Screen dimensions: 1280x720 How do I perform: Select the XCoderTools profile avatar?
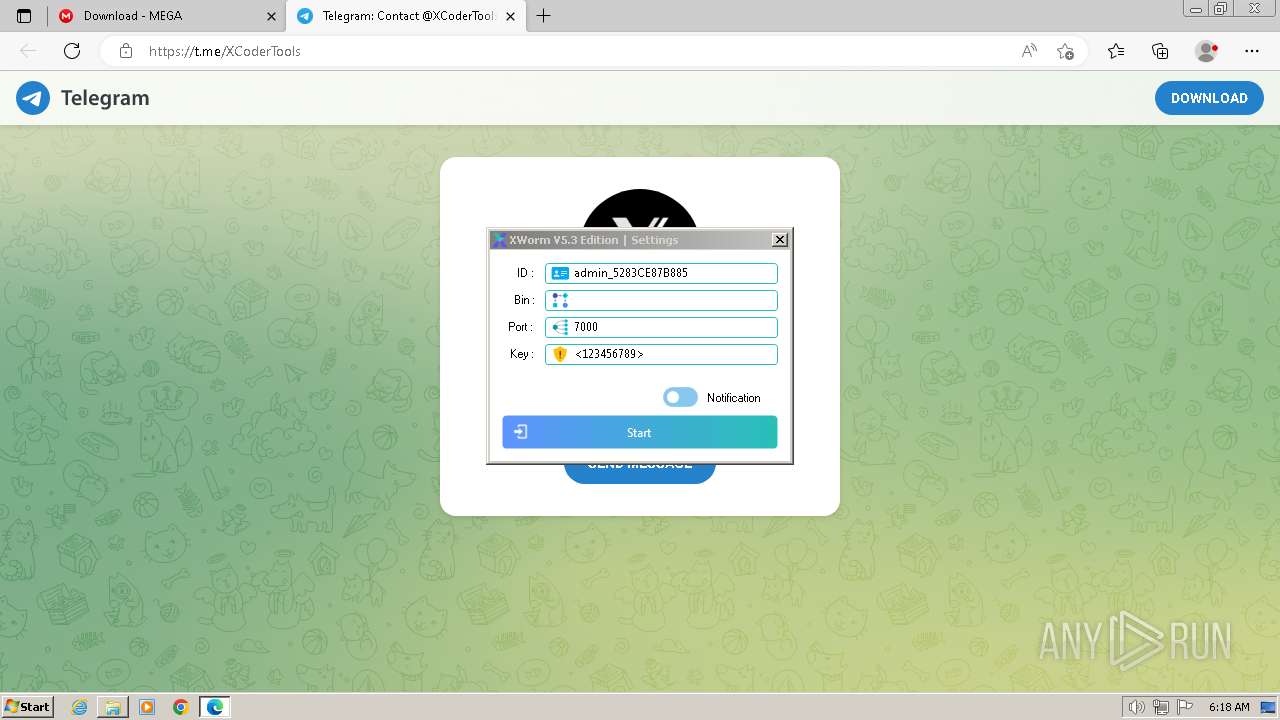point(640,209)
